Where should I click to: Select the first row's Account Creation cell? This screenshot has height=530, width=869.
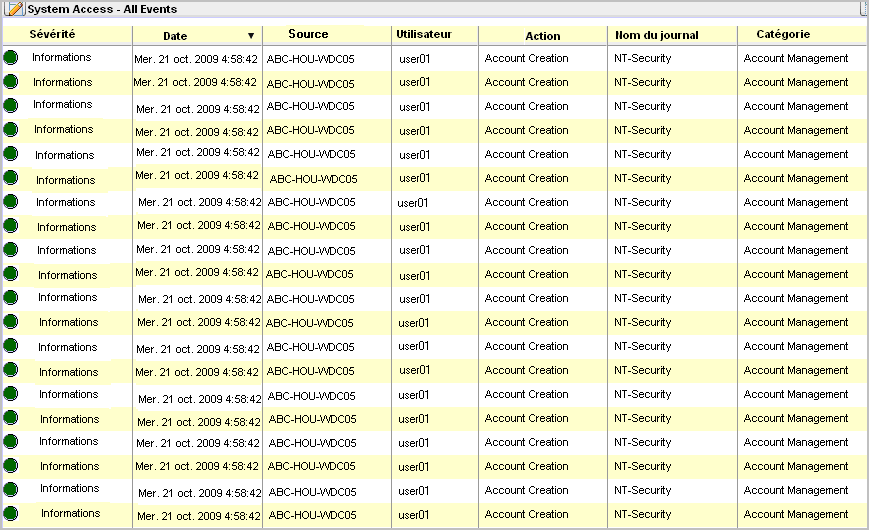(x=526, y=58)
